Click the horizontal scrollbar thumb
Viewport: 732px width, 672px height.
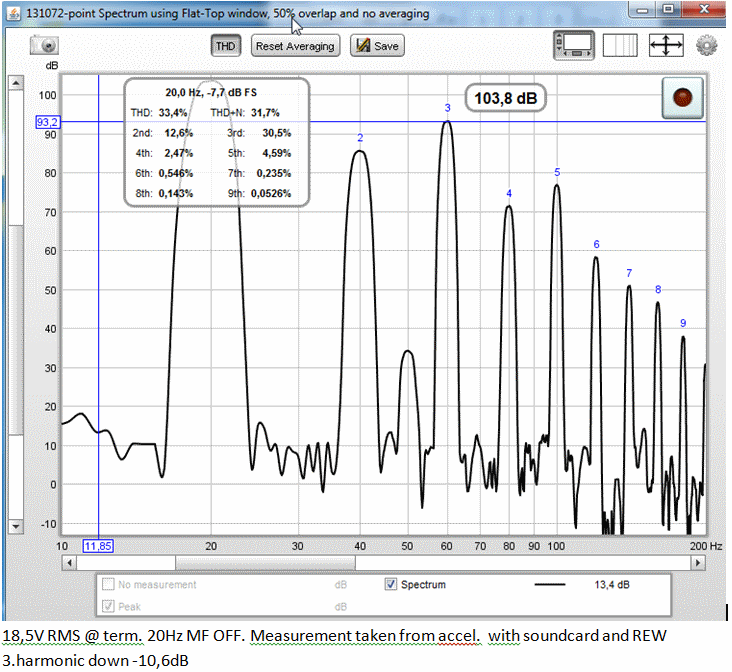[x=265, y=563]
